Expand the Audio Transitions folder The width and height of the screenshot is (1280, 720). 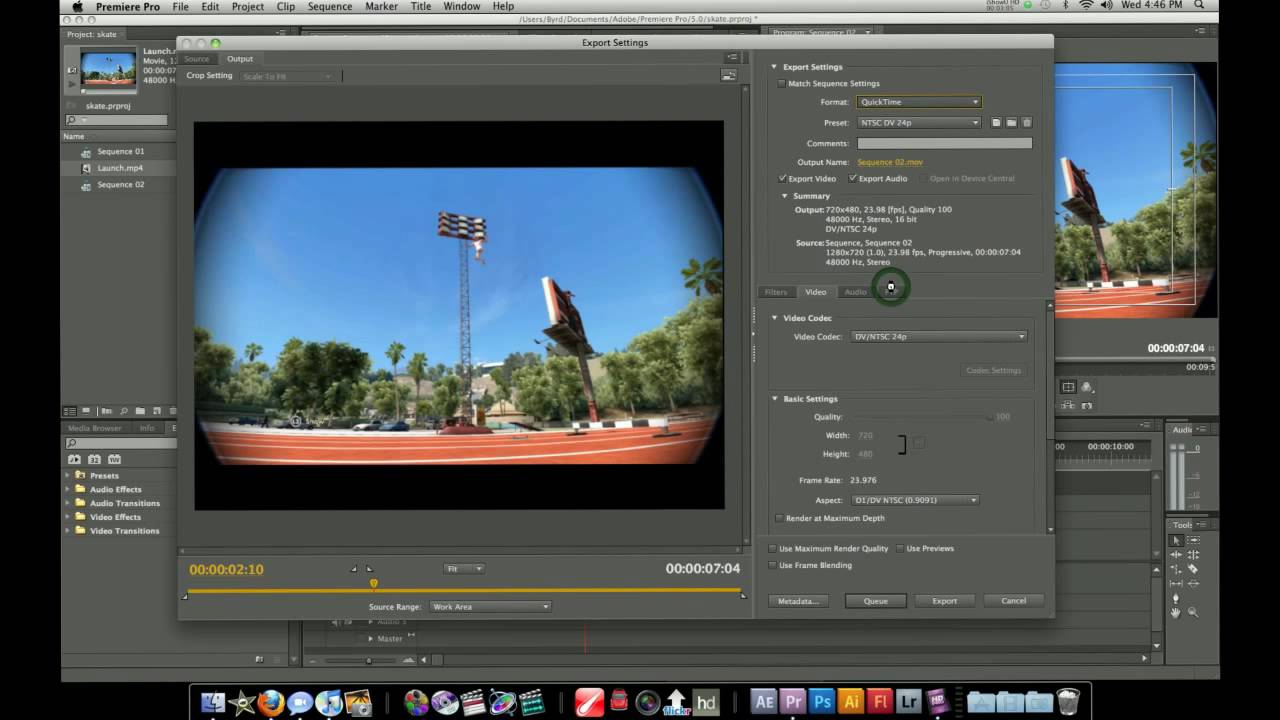point(67,503)
